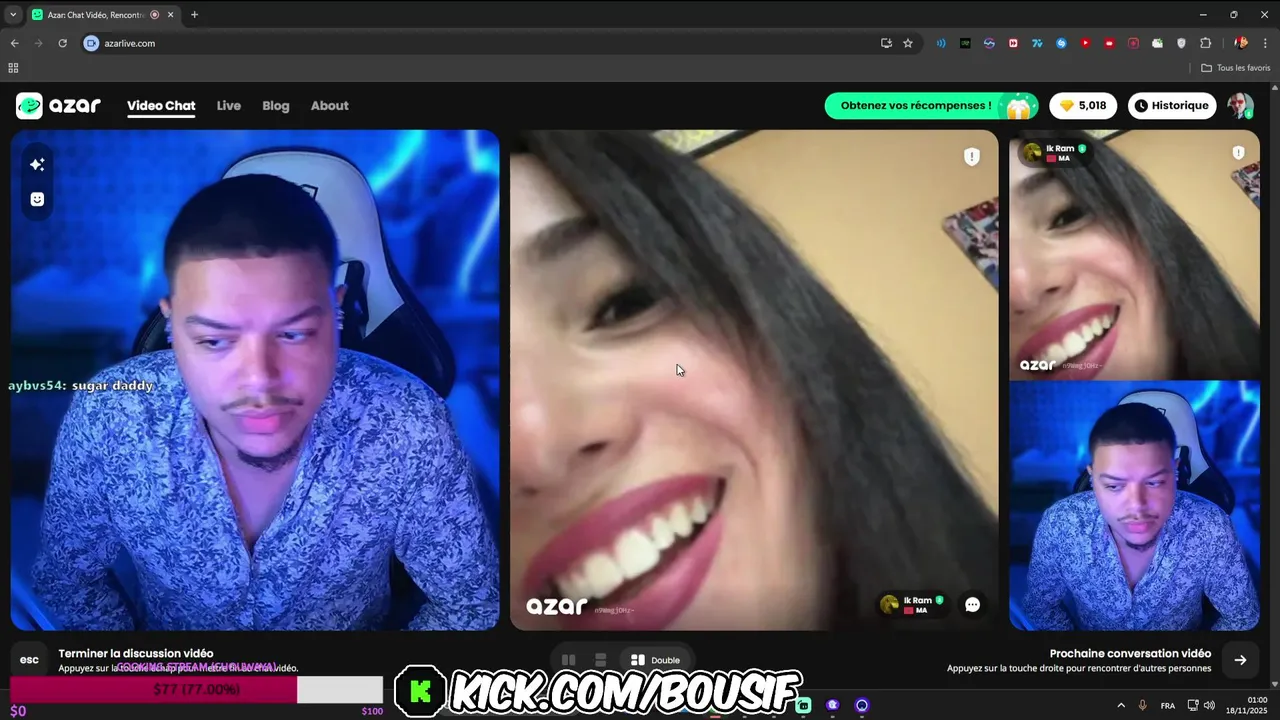End the chat with the esc button

click(x=29, y=660)
